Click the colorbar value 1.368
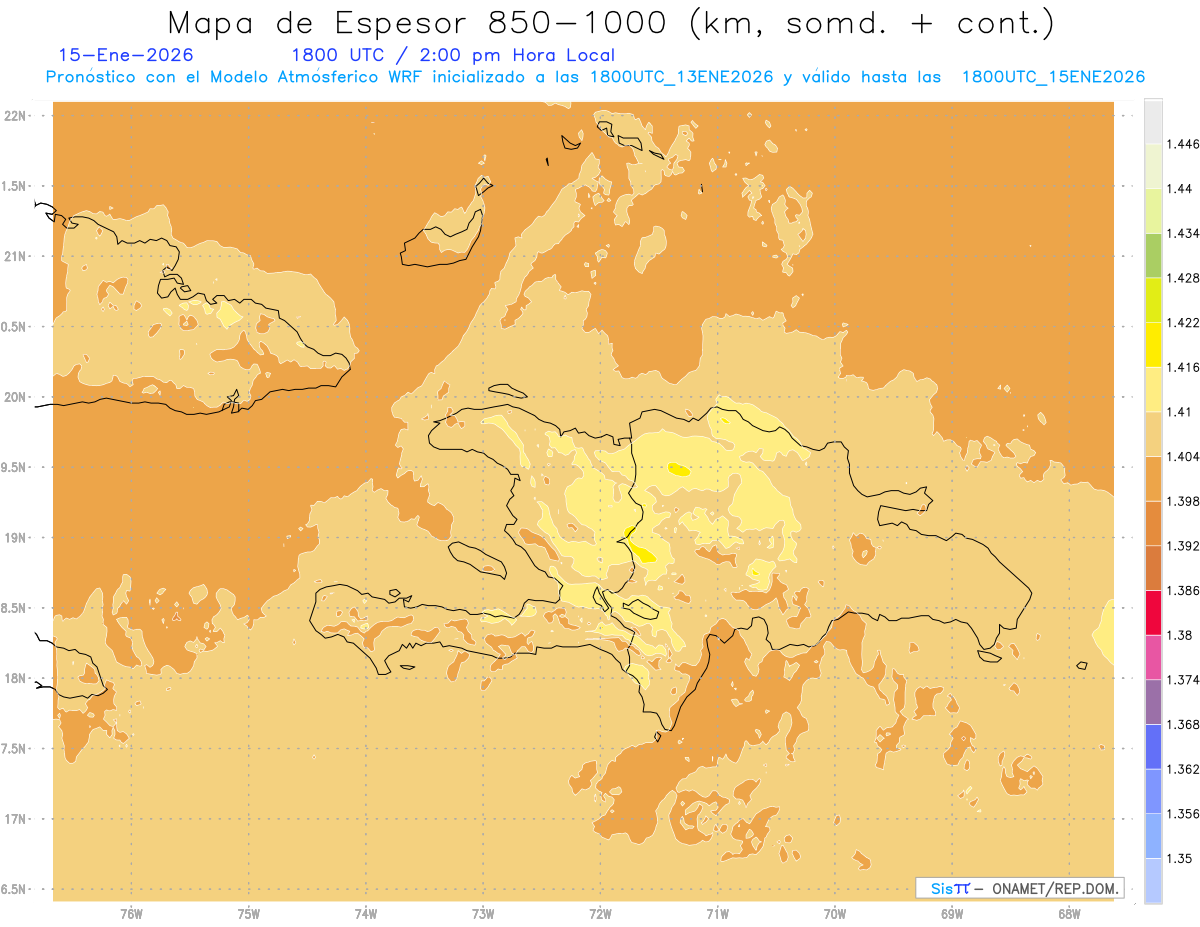 [x=1185, y=724]
